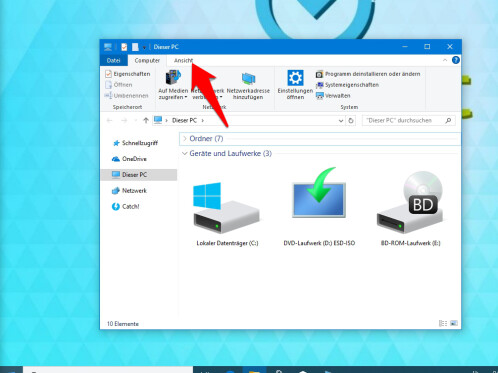Click Programm deinstallieren oder ändern

point(368,74)
